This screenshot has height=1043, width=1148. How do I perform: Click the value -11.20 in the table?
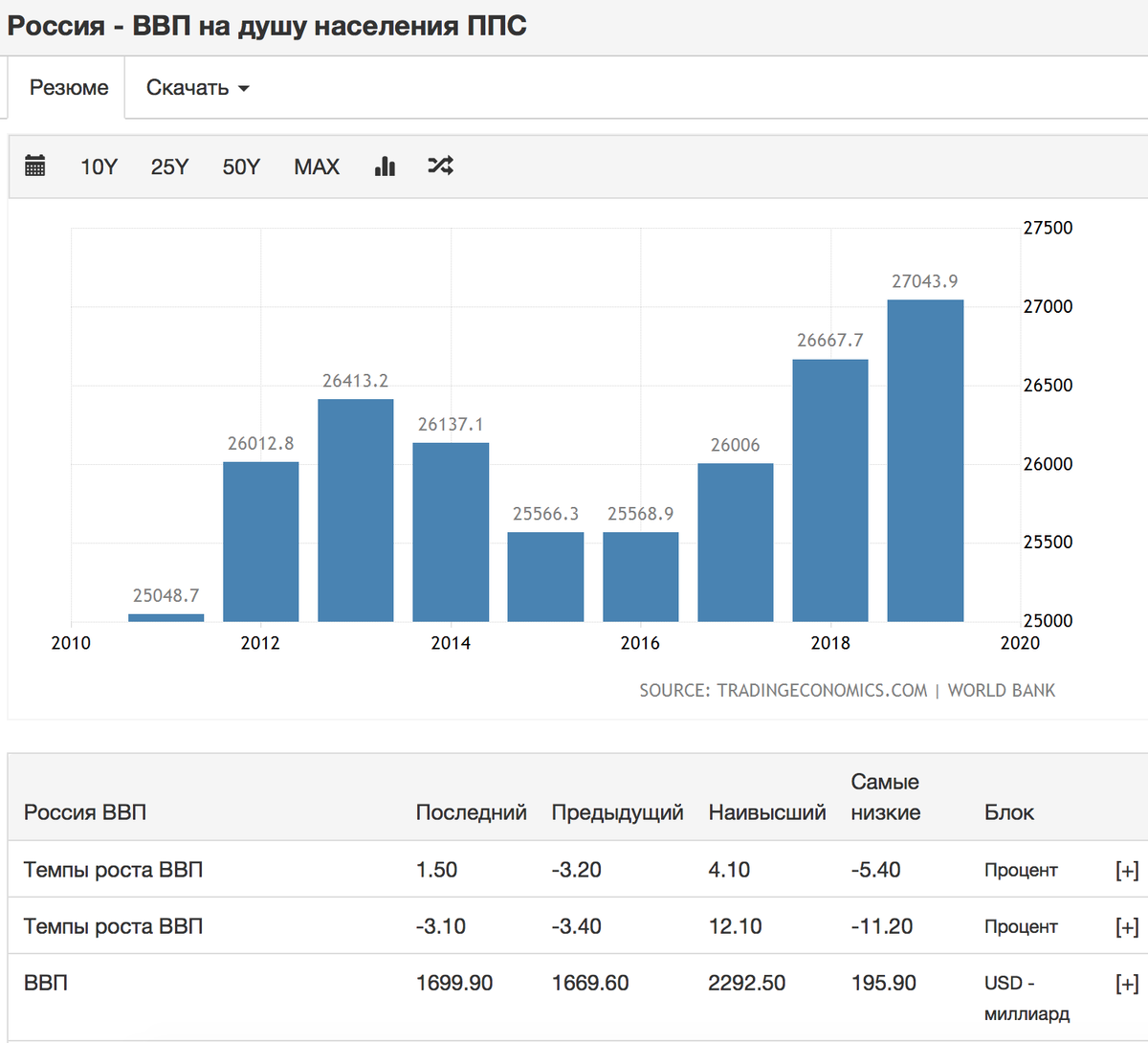[x=882, y=926]
